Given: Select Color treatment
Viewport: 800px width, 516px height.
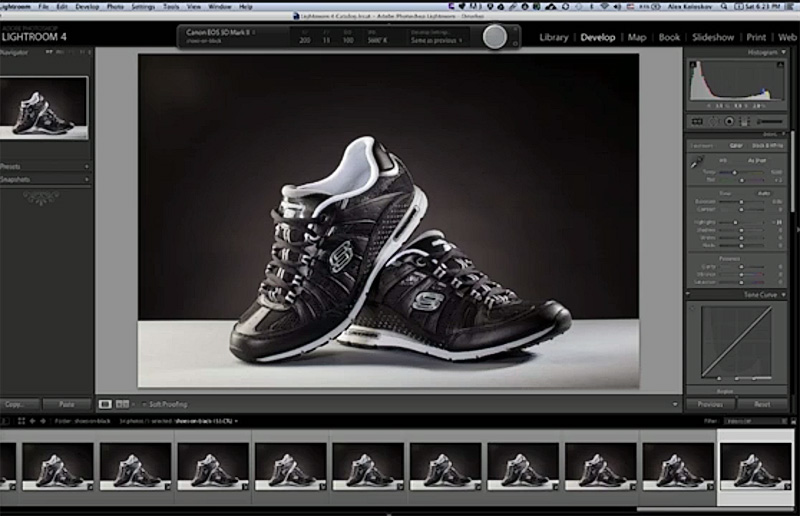Looking at the screenshot, I should click(x=736, y=145).
